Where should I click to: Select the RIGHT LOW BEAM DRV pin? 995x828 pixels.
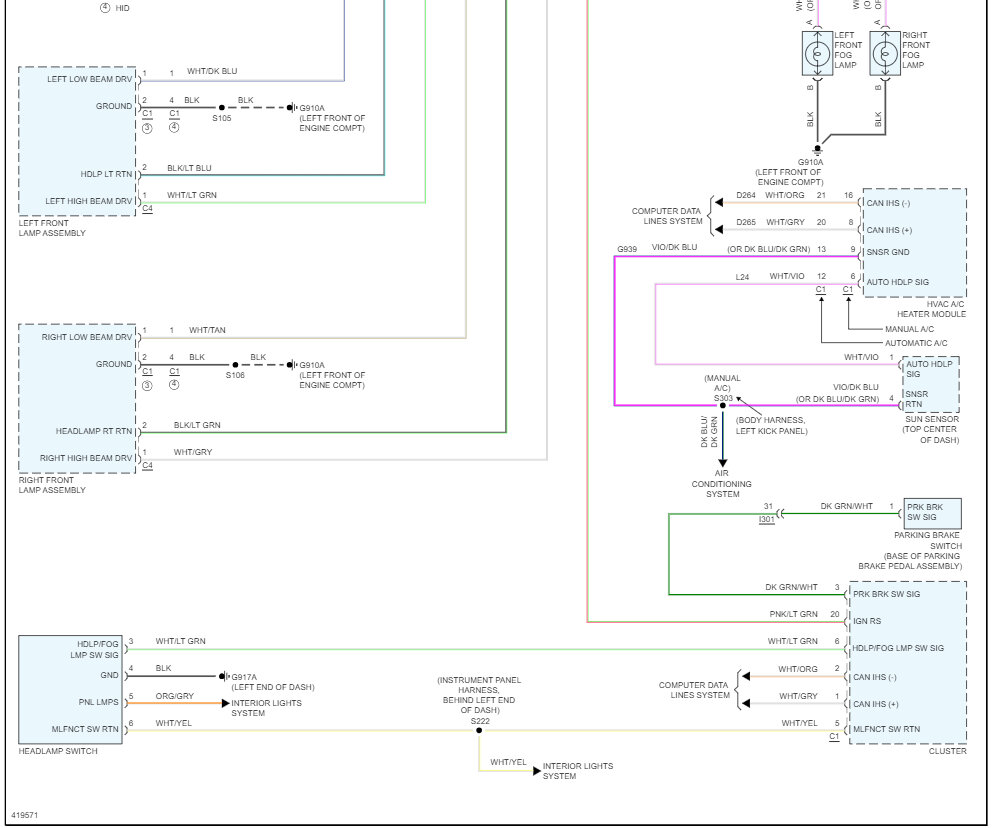pos(87,337)
